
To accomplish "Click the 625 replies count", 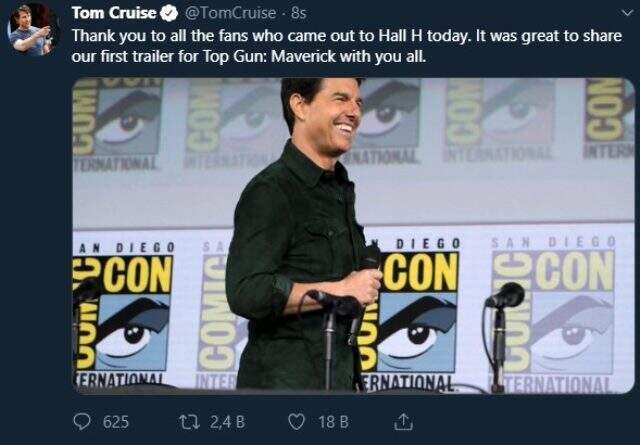I will [116, 422].
